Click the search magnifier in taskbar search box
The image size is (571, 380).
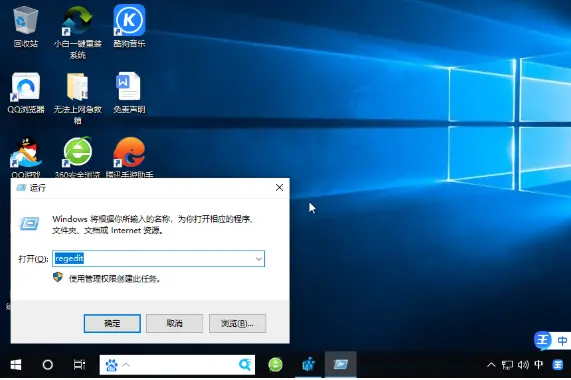[x=245, y=364]
